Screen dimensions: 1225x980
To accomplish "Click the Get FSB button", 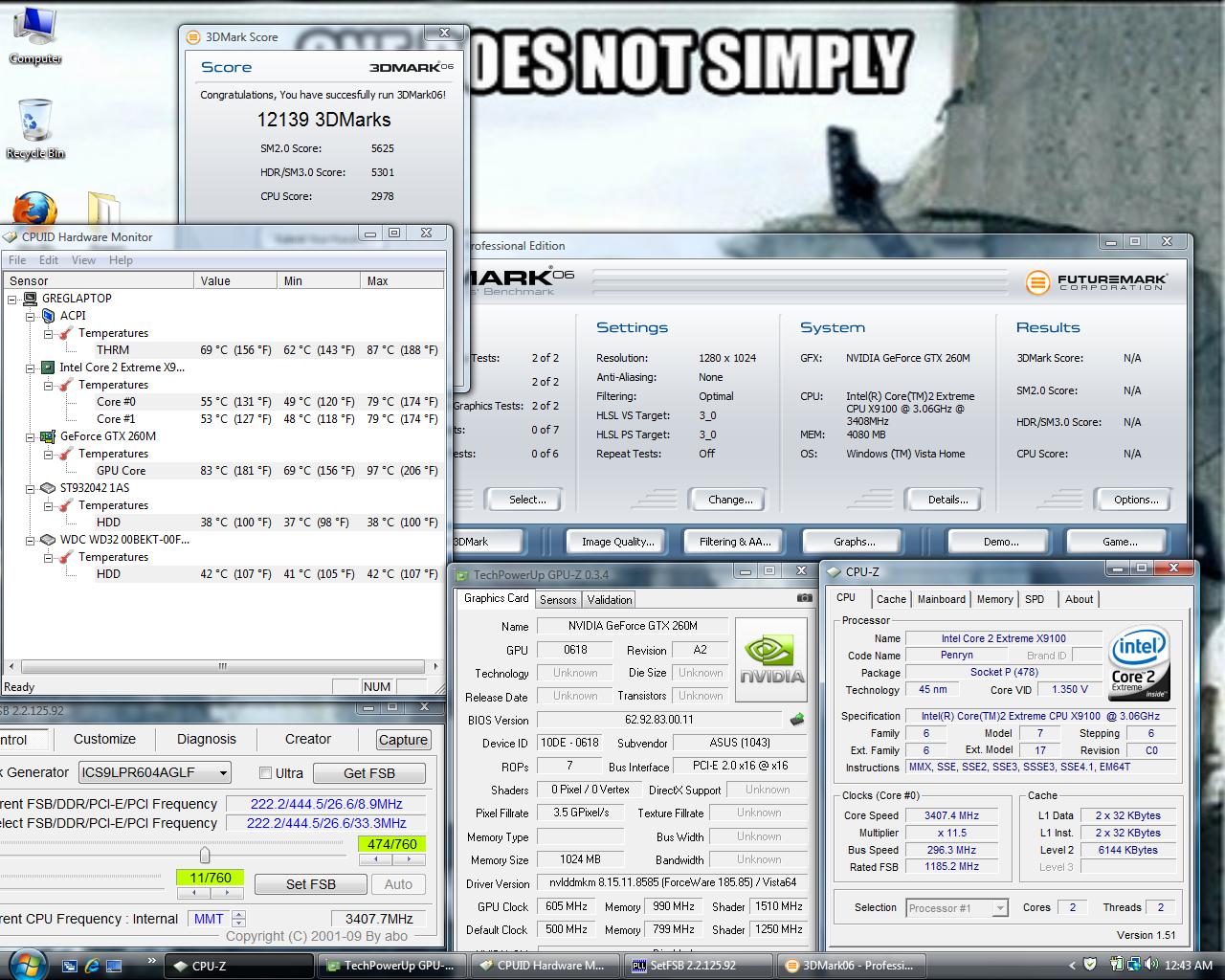I will [x=369, y=773].
